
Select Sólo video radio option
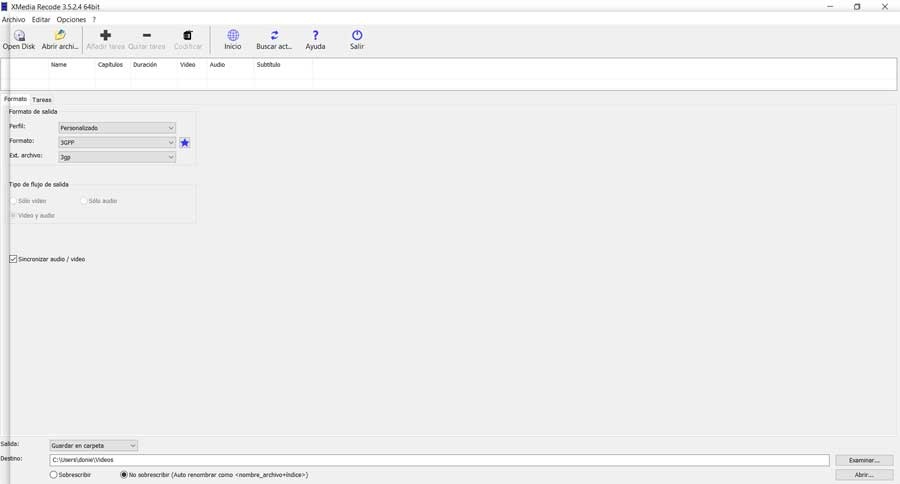pos(13,201)
